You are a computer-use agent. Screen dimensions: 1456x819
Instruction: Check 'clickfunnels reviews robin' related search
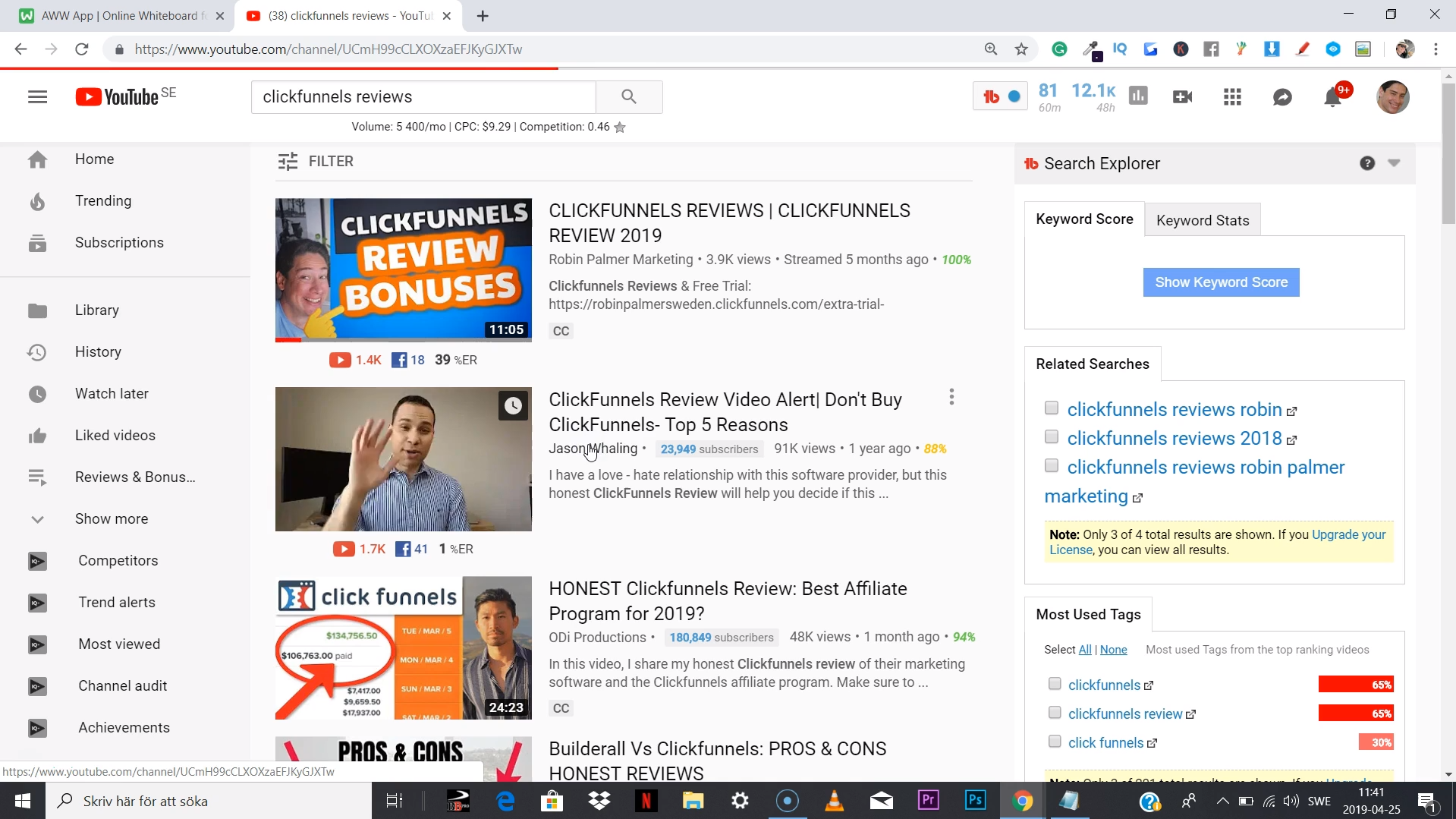[x=1052, y=408]
